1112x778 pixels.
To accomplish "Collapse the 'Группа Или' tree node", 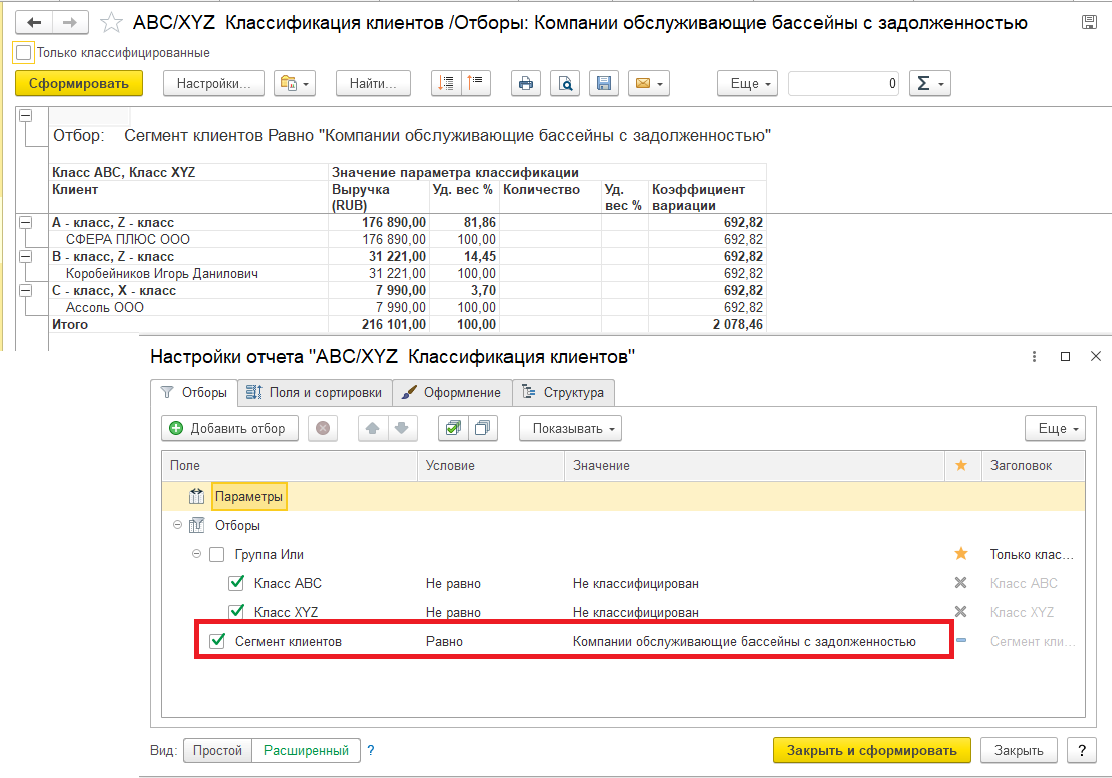I will pyautogui.click(x=197, y=554).
